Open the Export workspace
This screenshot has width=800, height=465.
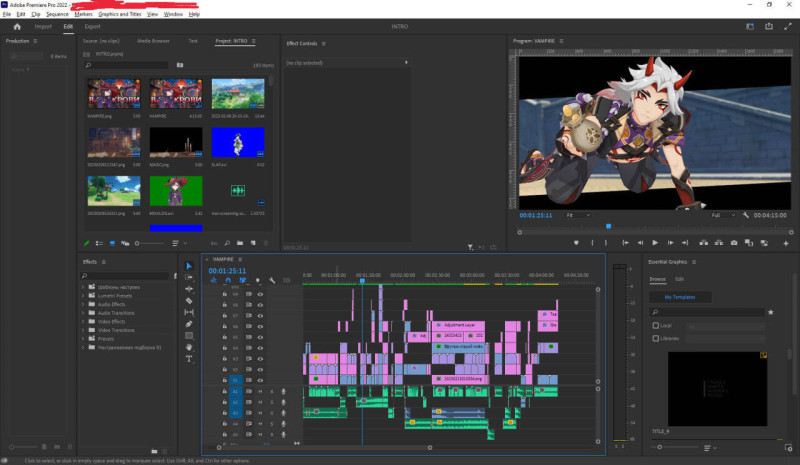coord(92,27)
